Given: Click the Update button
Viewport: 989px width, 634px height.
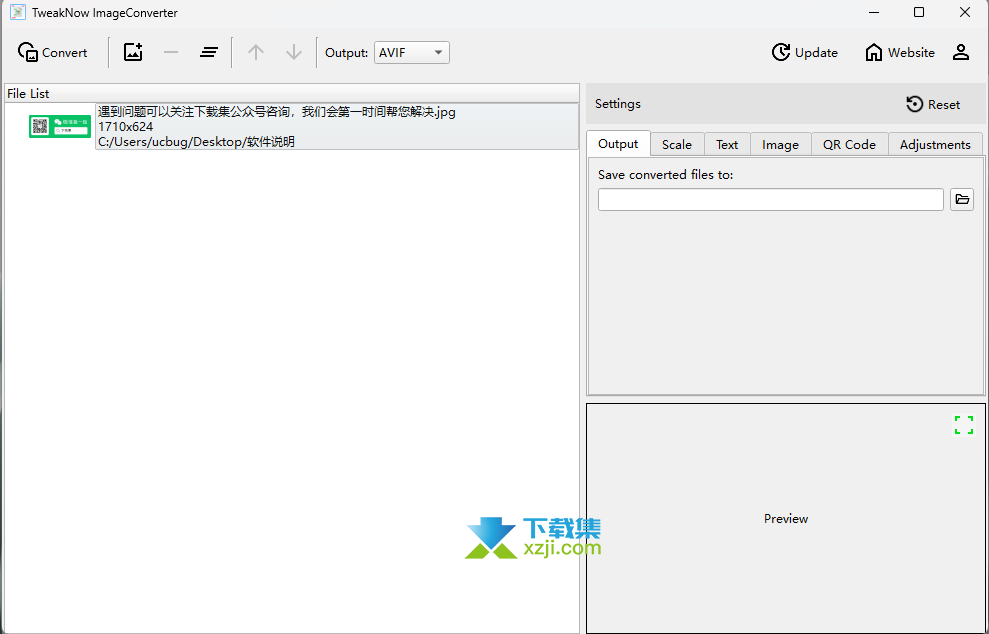Looking at the screenshot, I should point(805,52).
